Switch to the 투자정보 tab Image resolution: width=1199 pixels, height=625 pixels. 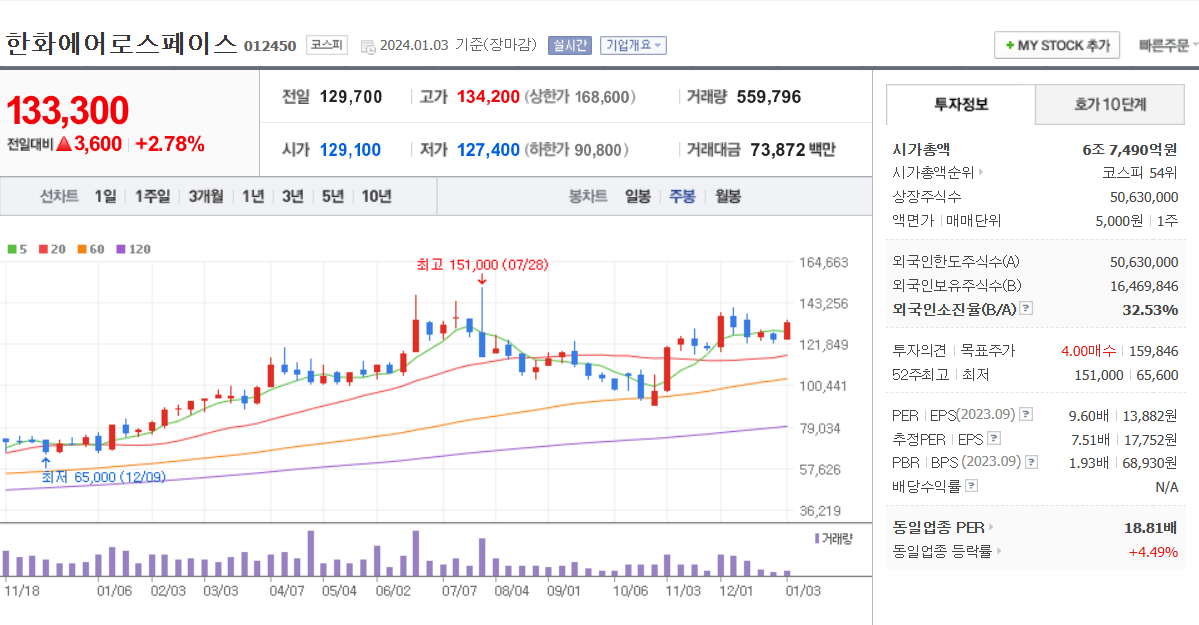click(960, 105)
